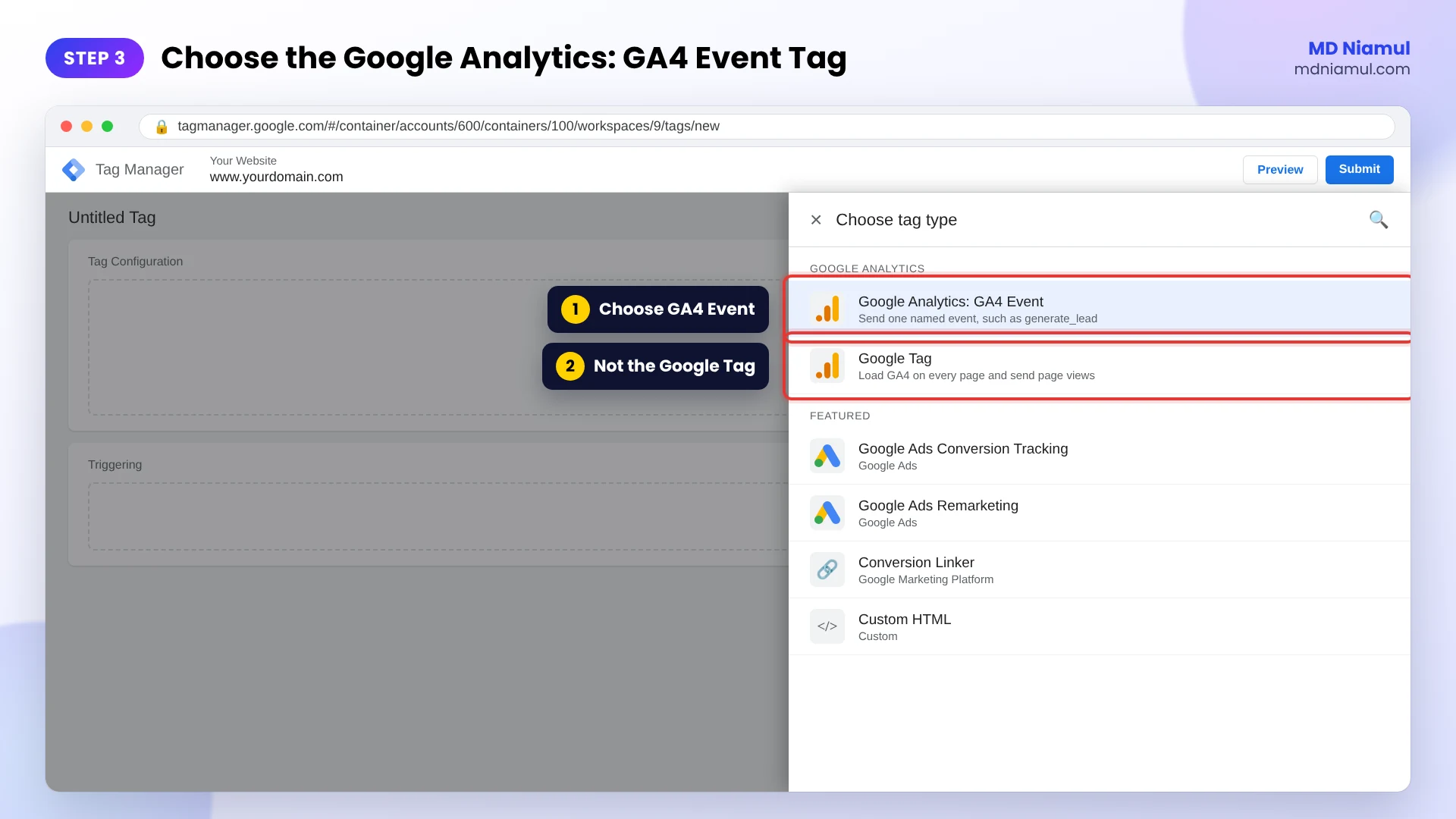This screenshot has width=1456, height=819.
Task: Click 'Load GA4 on every page' description
Action: (977, 376)
